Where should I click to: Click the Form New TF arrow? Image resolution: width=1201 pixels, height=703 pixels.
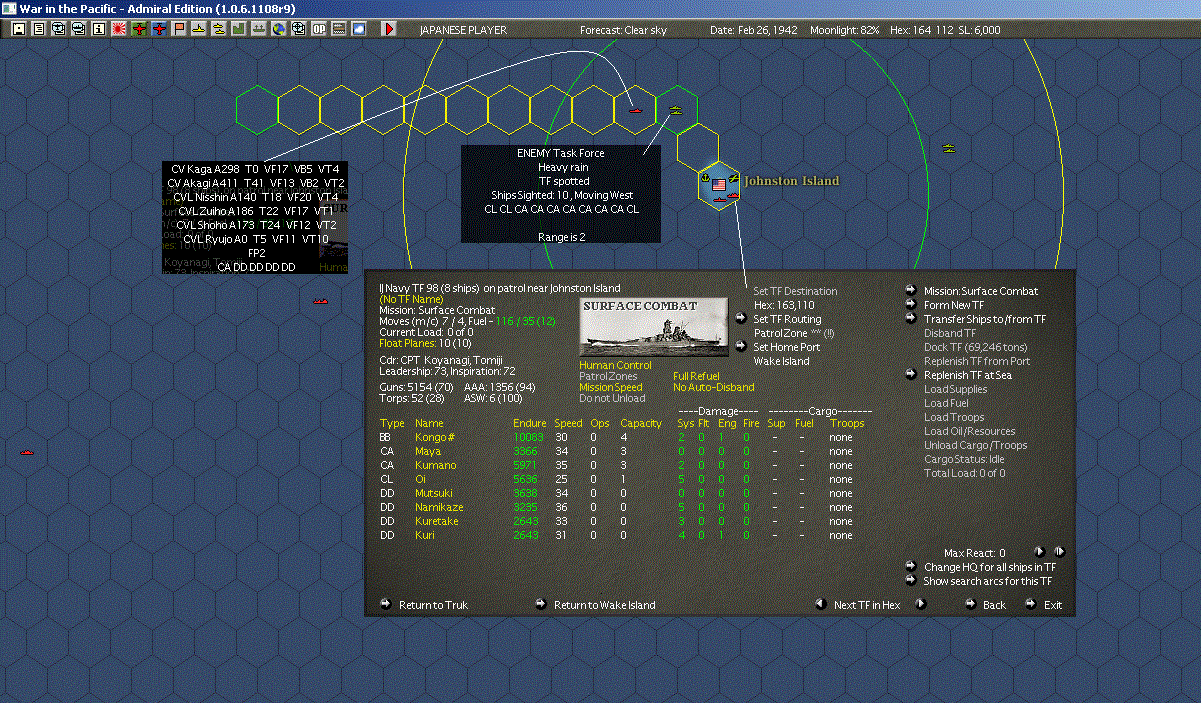pos(911,305)
